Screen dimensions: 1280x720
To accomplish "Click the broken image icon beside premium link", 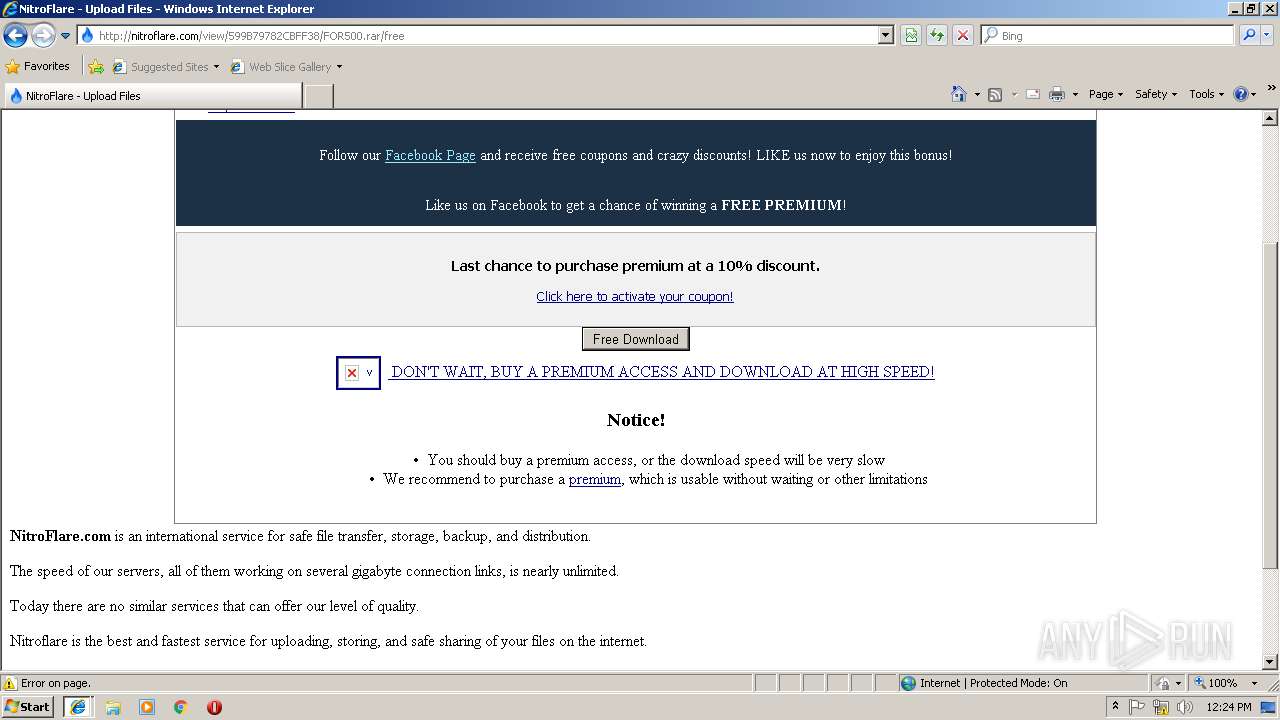I will coord(359,373).
